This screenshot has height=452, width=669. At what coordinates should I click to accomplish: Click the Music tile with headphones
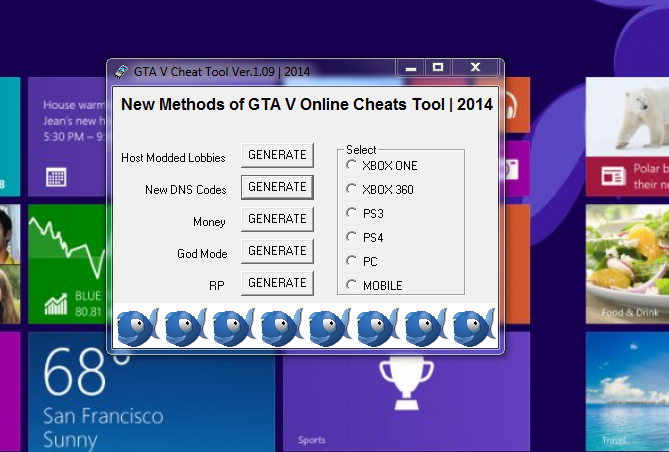[517, 105]
